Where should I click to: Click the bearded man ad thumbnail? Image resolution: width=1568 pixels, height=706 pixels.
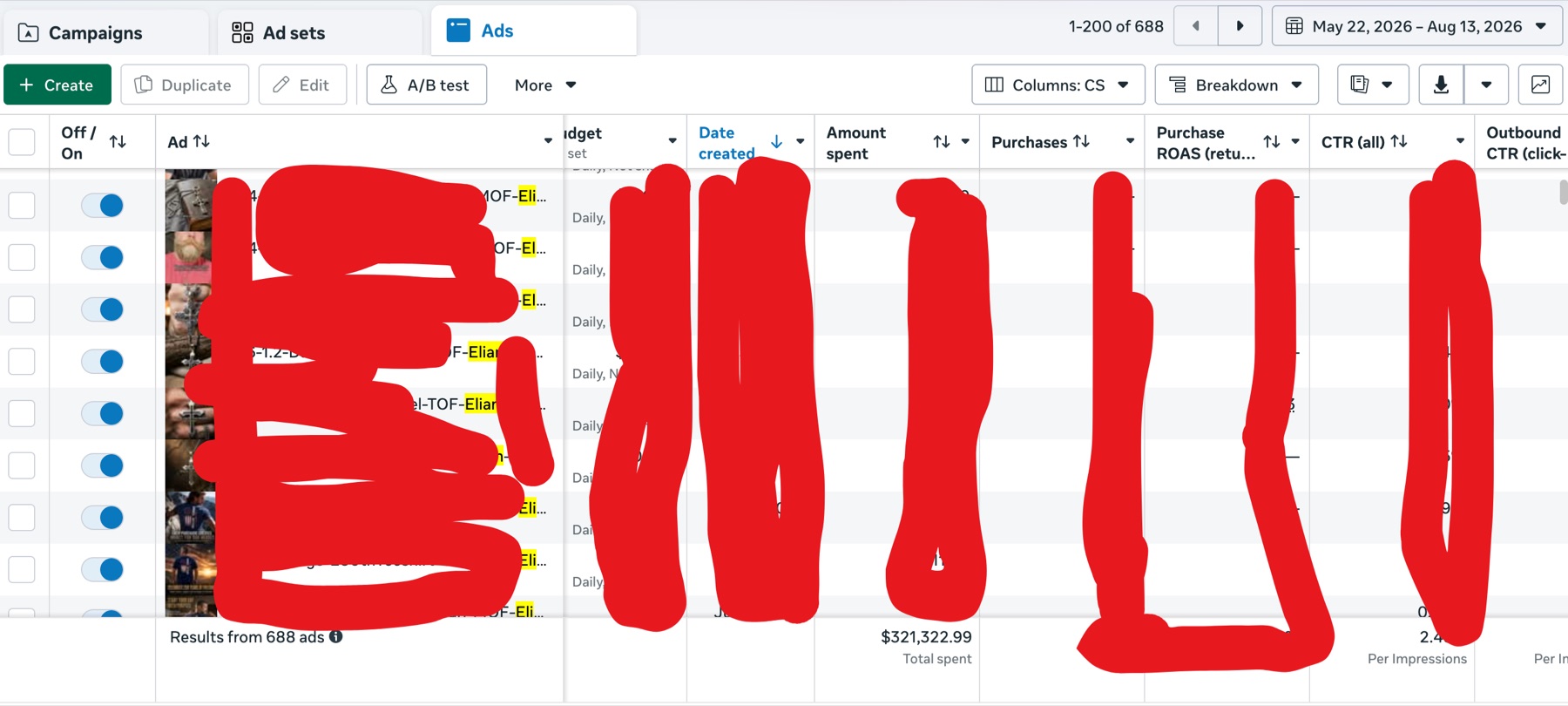(188, 257)
